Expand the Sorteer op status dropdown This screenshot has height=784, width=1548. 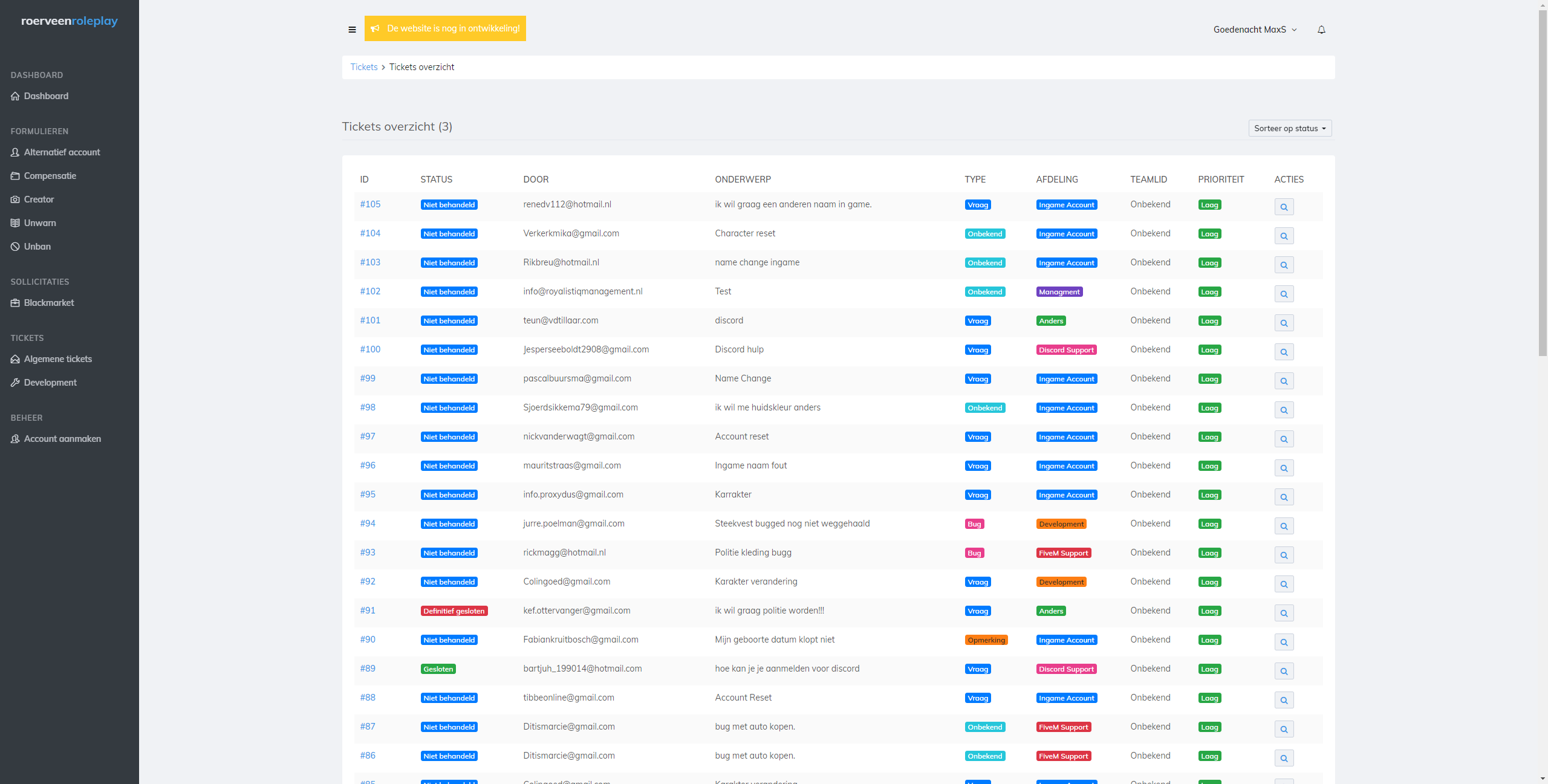(1289, 128)
